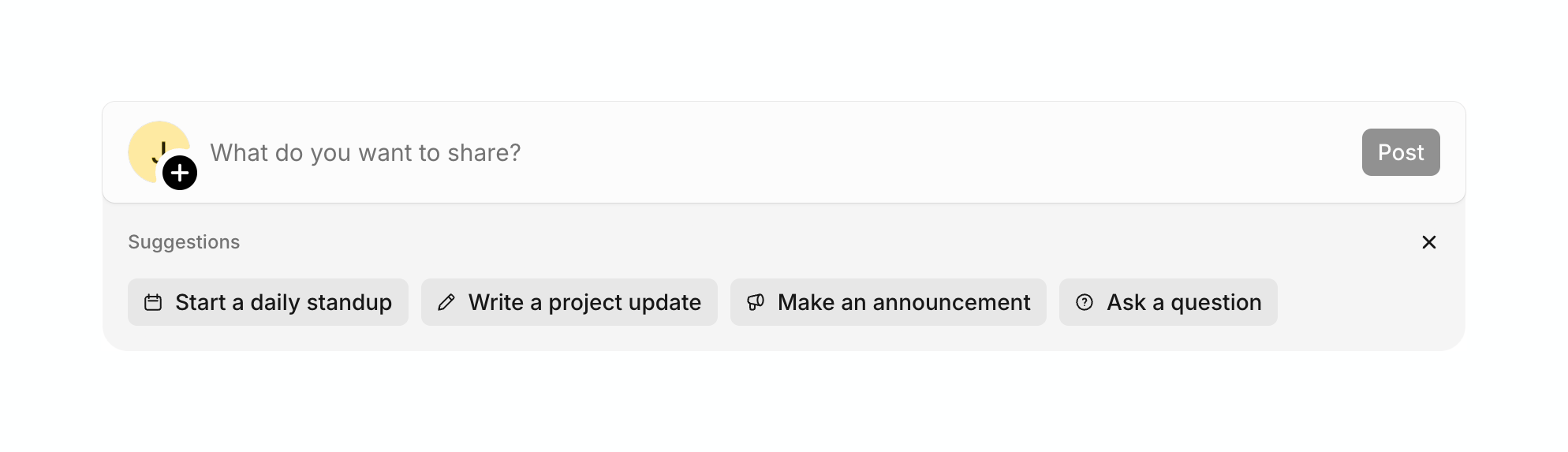Click the word "question" in last chip
The width and height of the screenshot is (1568, 452).
[x=1215, y=302]
